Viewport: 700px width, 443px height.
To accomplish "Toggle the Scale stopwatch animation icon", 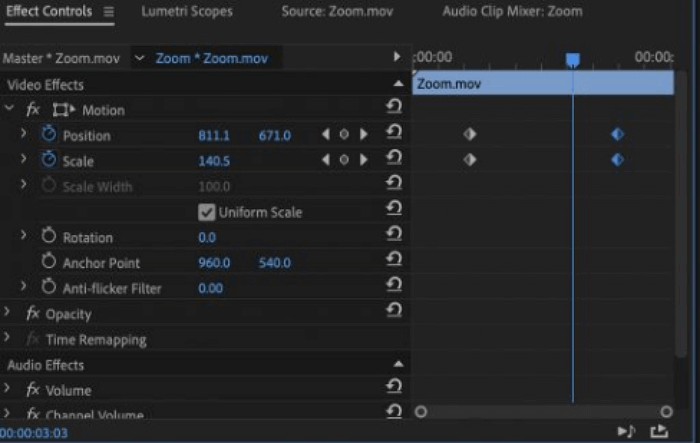I will click(49, 160).
